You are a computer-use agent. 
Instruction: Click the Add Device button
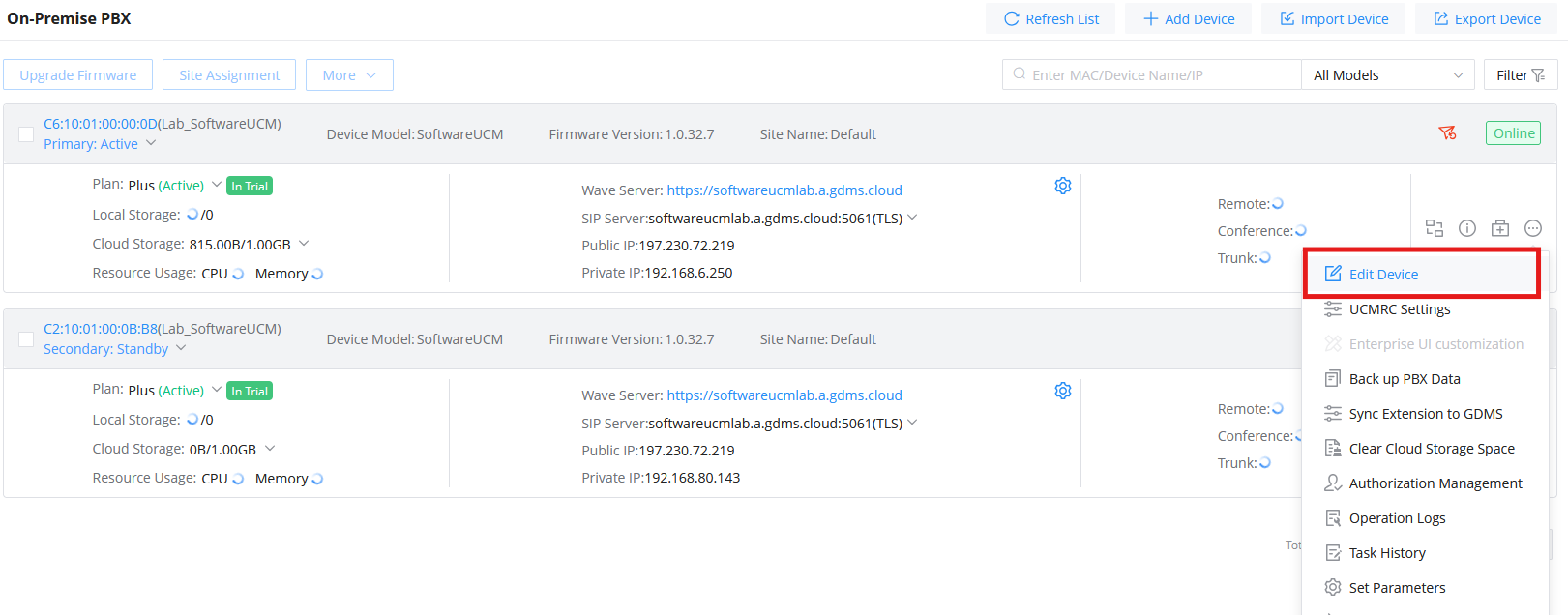coord(1188,18)
